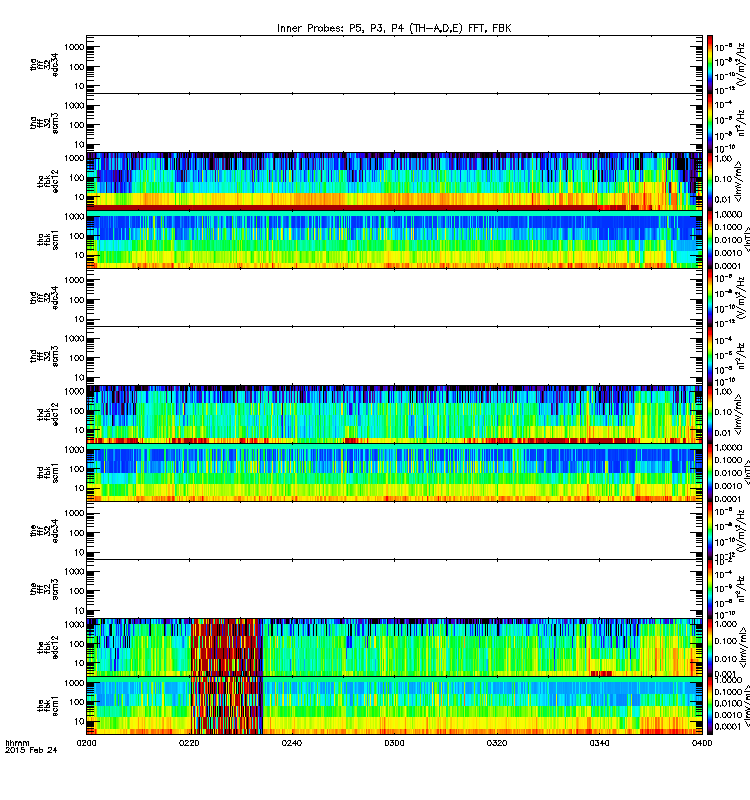Click the color bar of thd fbk scm1 panel
The height and width of the screenshot is (800, 750).
point(710,473)
